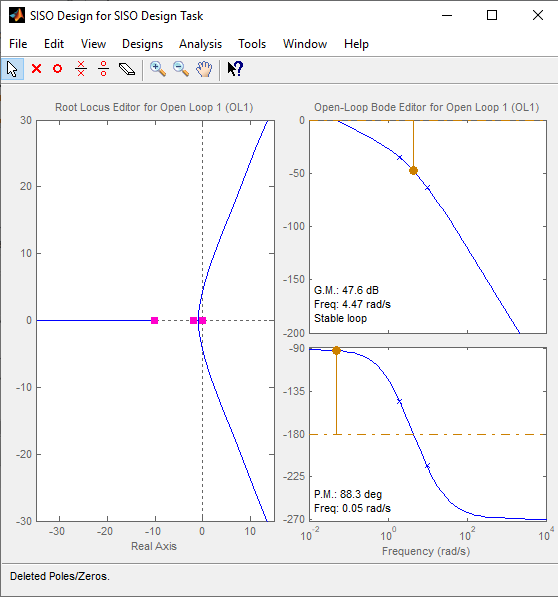This screenshot has width=558, height=597.
Task: Click the phase margin marker on phase plot
Action: tap(336, 351)
